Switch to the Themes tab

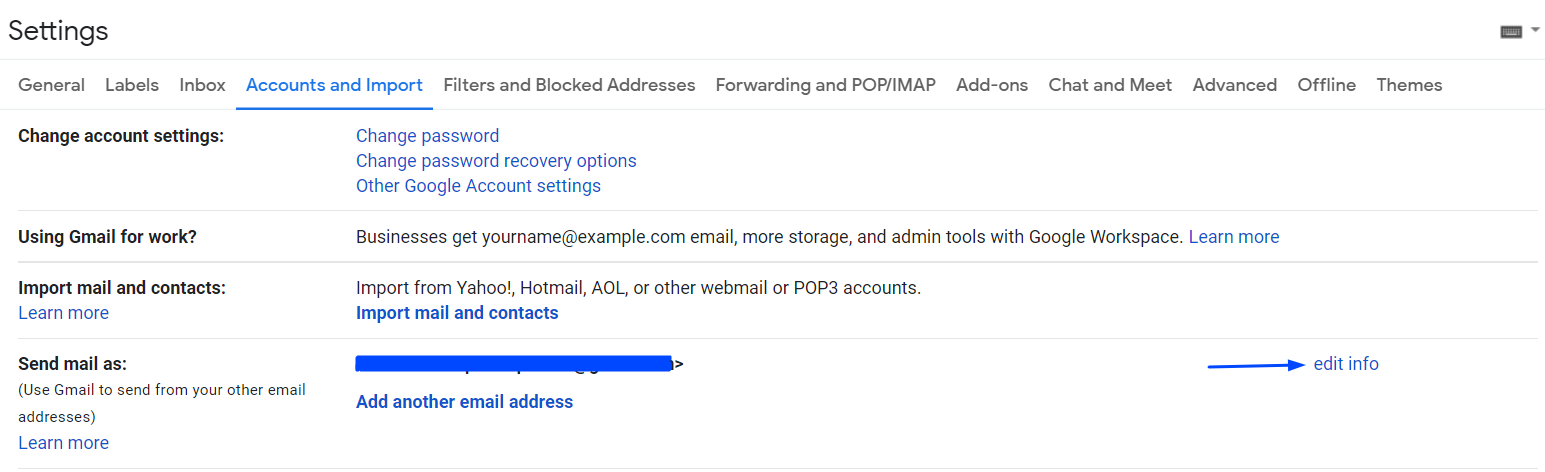pyautogui.click(x=1409, y=85)
